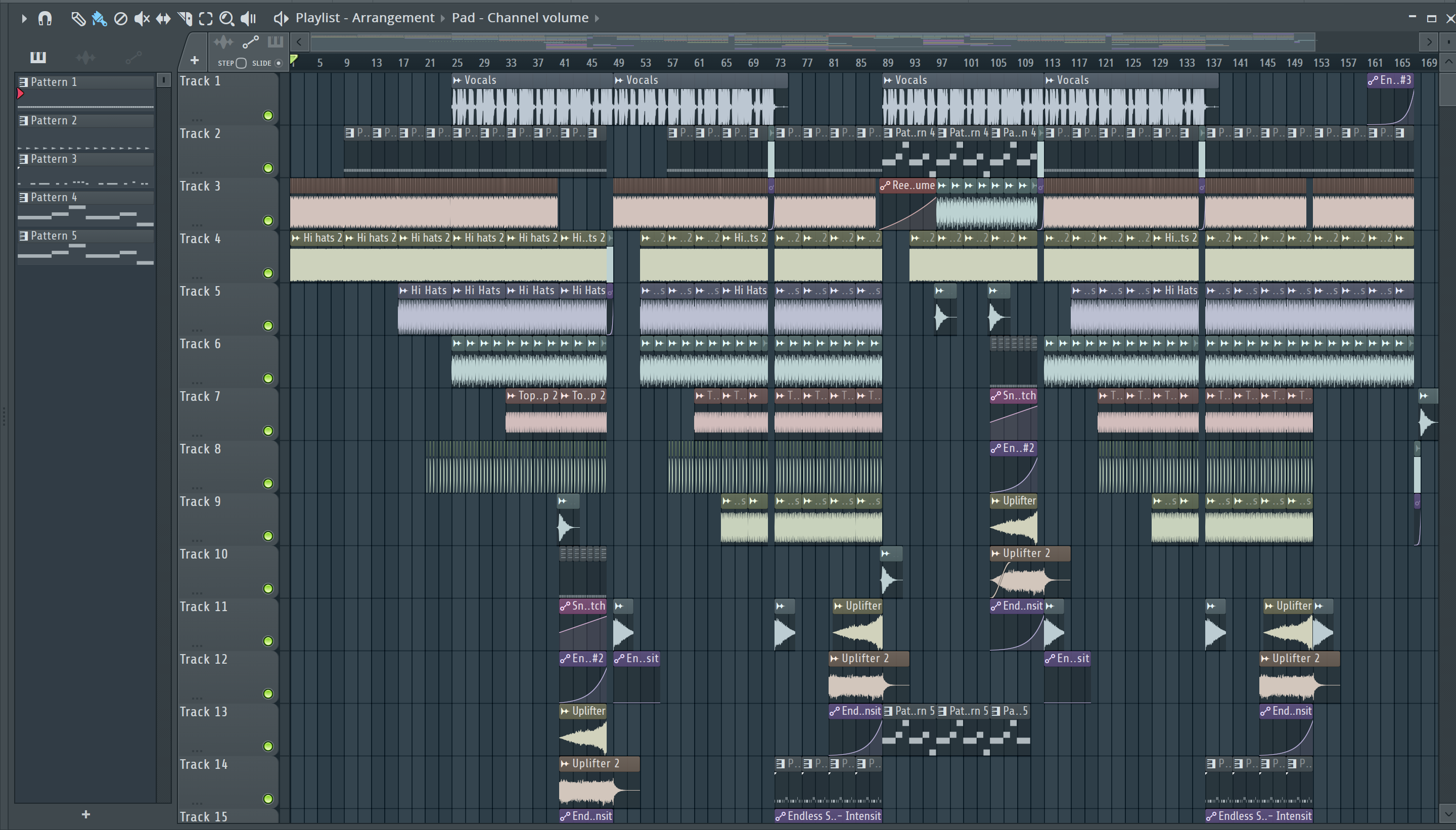Select the Track 4 header label
This screenshot has width=1456, height=830.
(x=200, y=239)
